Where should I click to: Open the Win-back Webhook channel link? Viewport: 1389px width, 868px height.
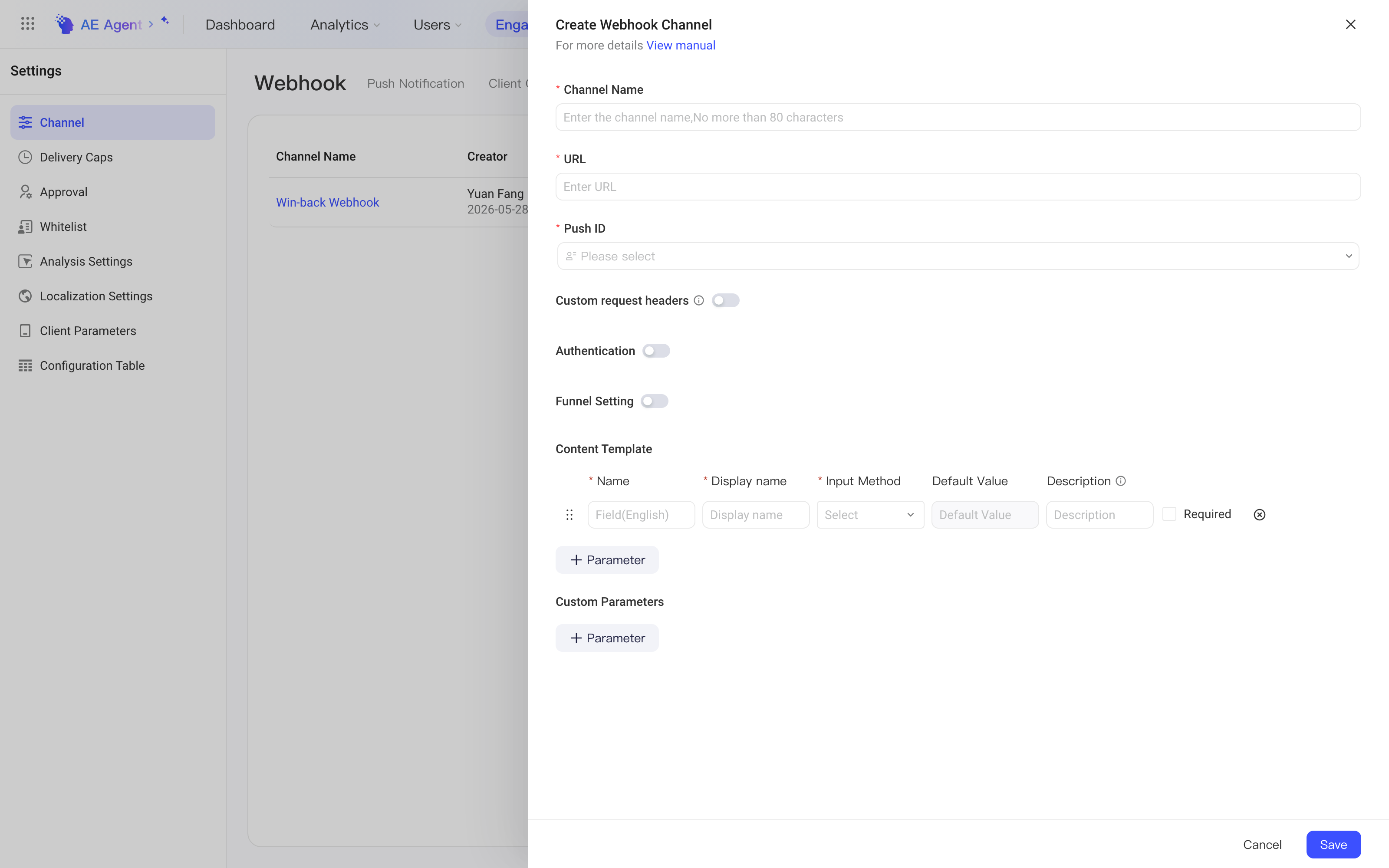coord(327,202)
